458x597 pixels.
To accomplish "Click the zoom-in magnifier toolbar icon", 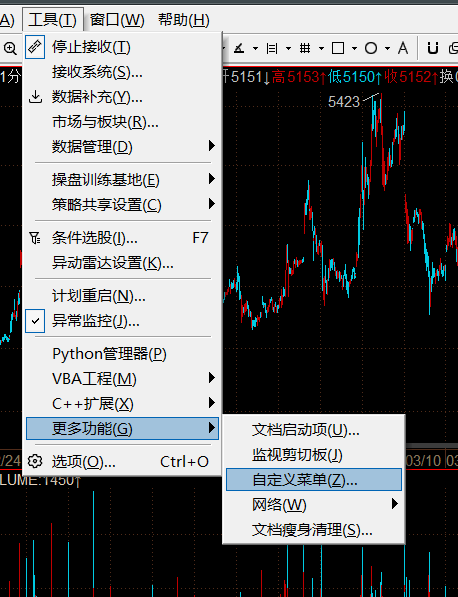I will (10, 48).
